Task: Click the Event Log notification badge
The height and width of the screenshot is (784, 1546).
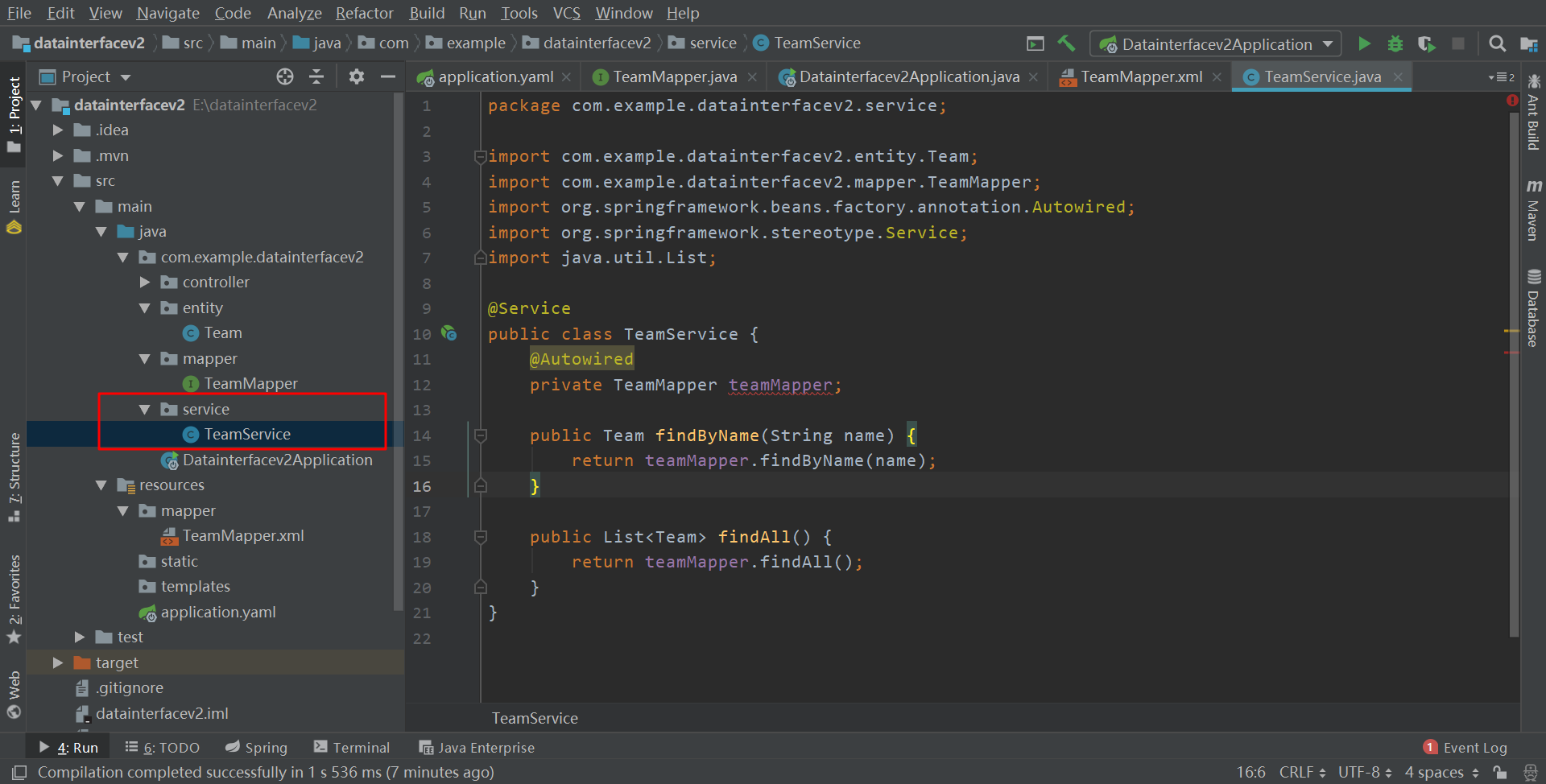Action: (x=1430, y=747)
